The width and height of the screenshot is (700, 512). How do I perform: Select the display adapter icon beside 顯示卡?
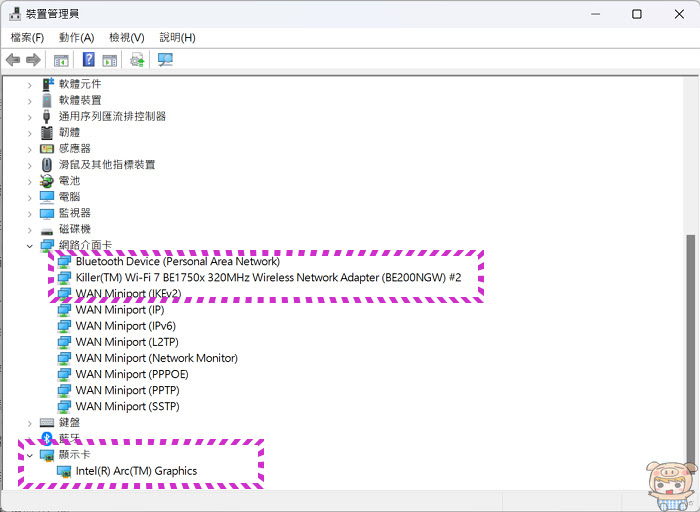pyautogui.click(x=47, y=455)
